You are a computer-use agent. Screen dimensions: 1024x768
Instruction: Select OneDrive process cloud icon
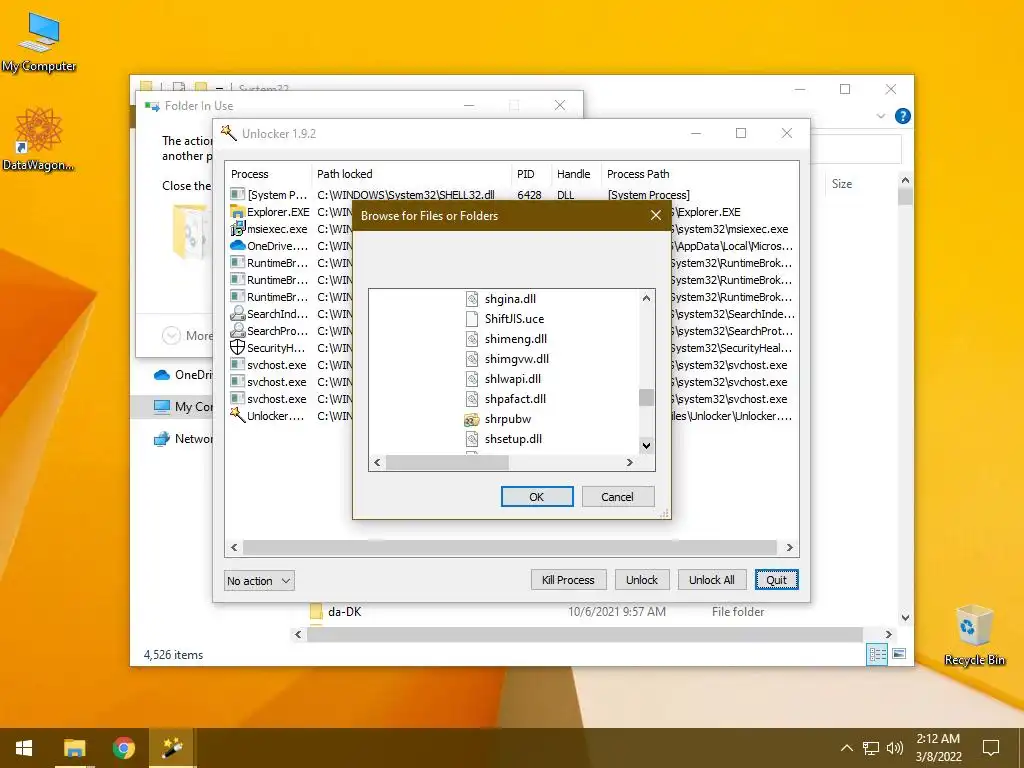pyautogui.click(x=237, y=246)
